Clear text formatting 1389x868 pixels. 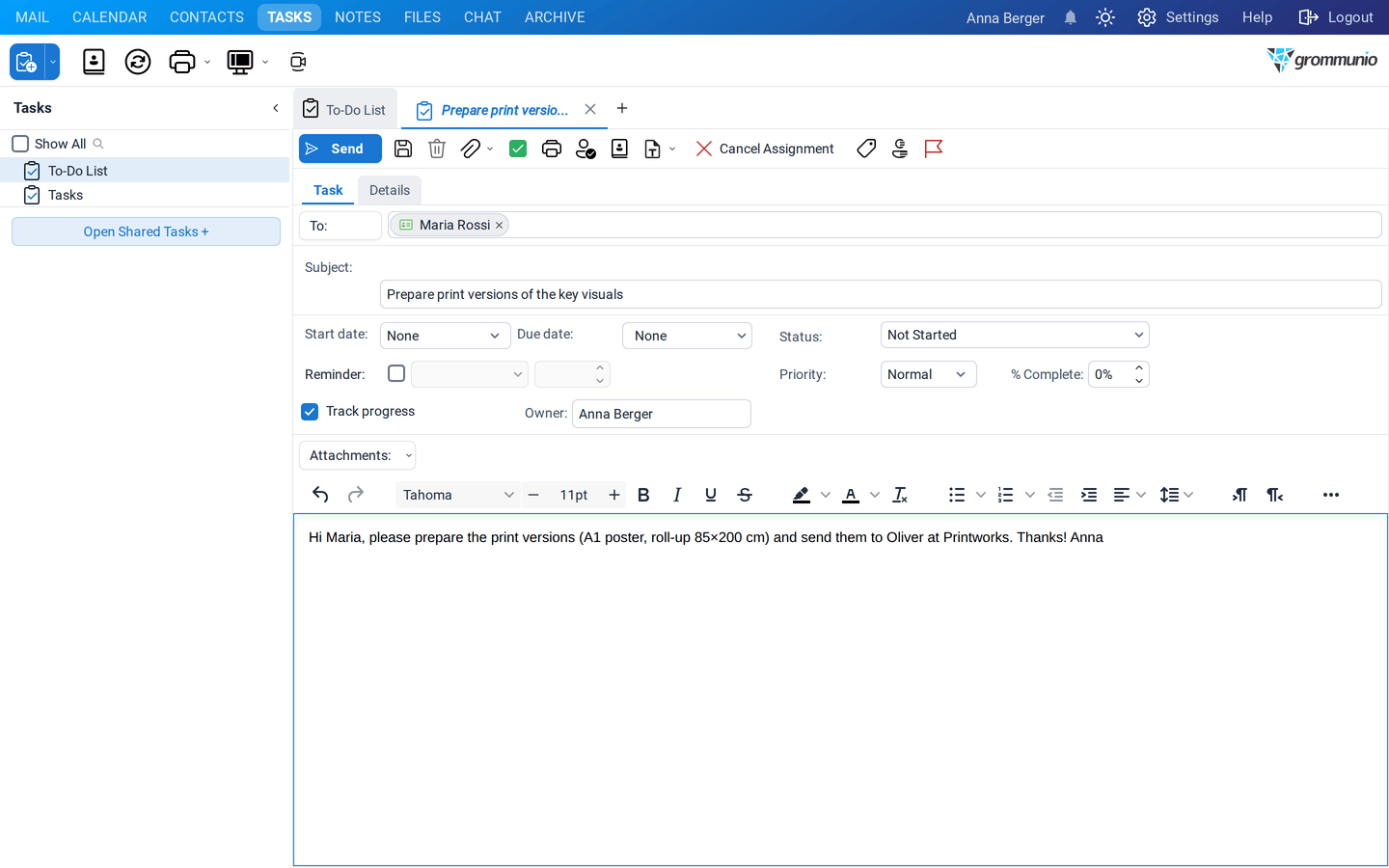[900, 495]
